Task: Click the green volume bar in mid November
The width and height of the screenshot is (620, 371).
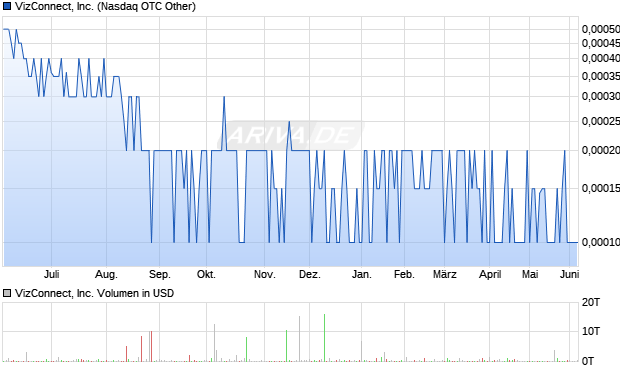Action: (x=286, y=346)
